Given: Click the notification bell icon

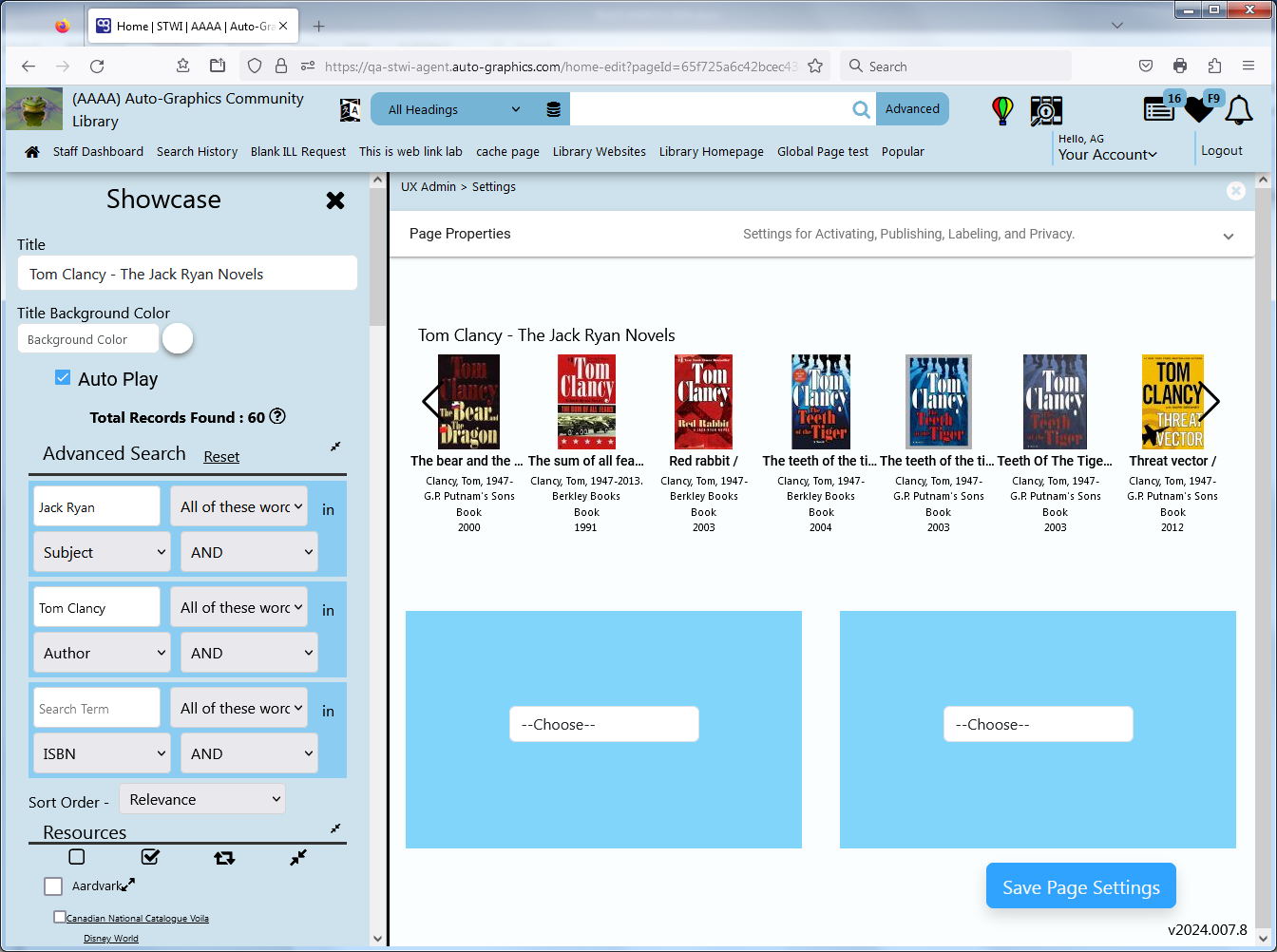Looking at the screenshot, I should click(x=1238, y=110).
